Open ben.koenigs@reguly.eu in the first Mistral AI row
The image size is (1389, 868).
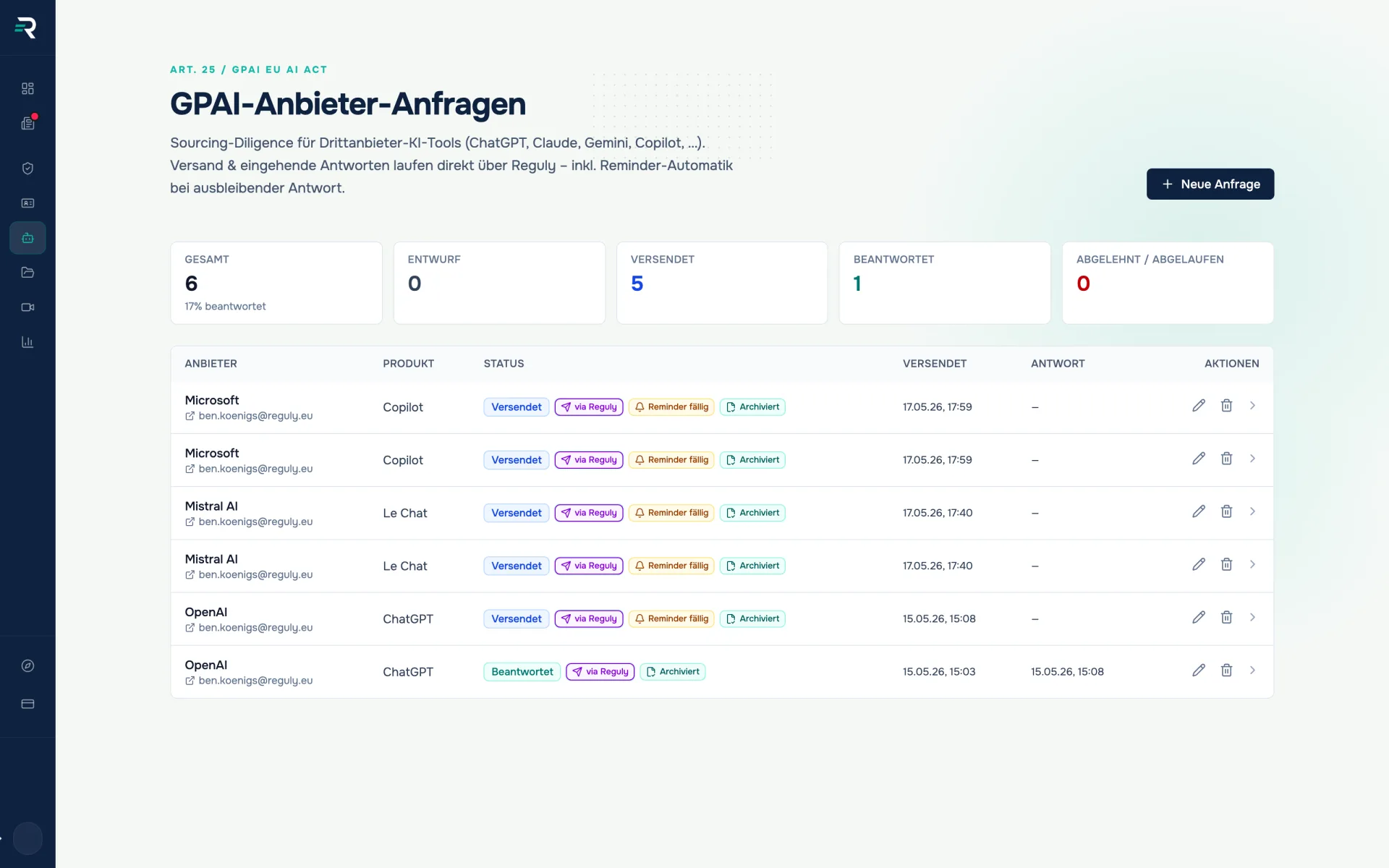click(x=249, y=522)
